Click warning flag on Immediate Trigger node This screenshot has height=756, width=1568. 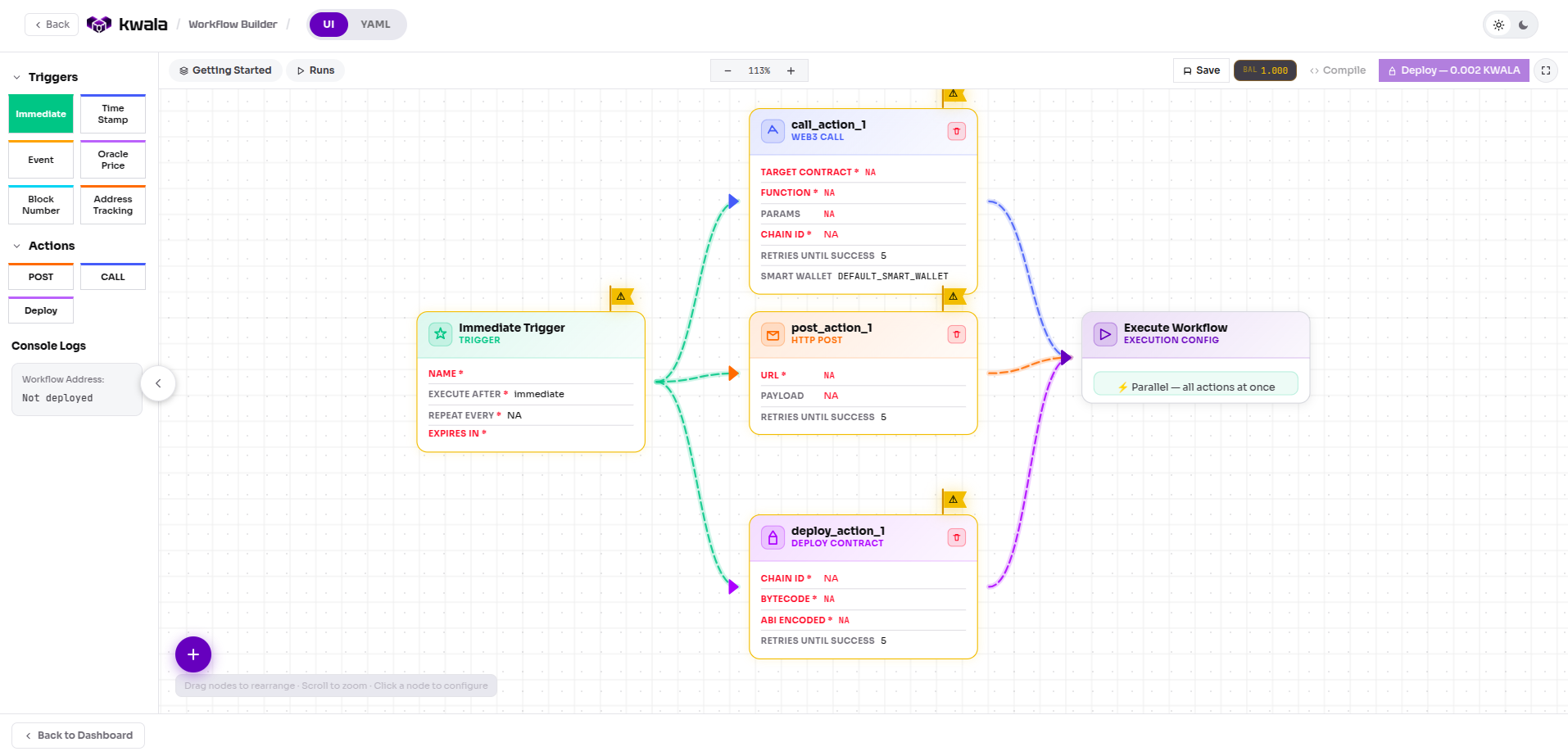621,297
